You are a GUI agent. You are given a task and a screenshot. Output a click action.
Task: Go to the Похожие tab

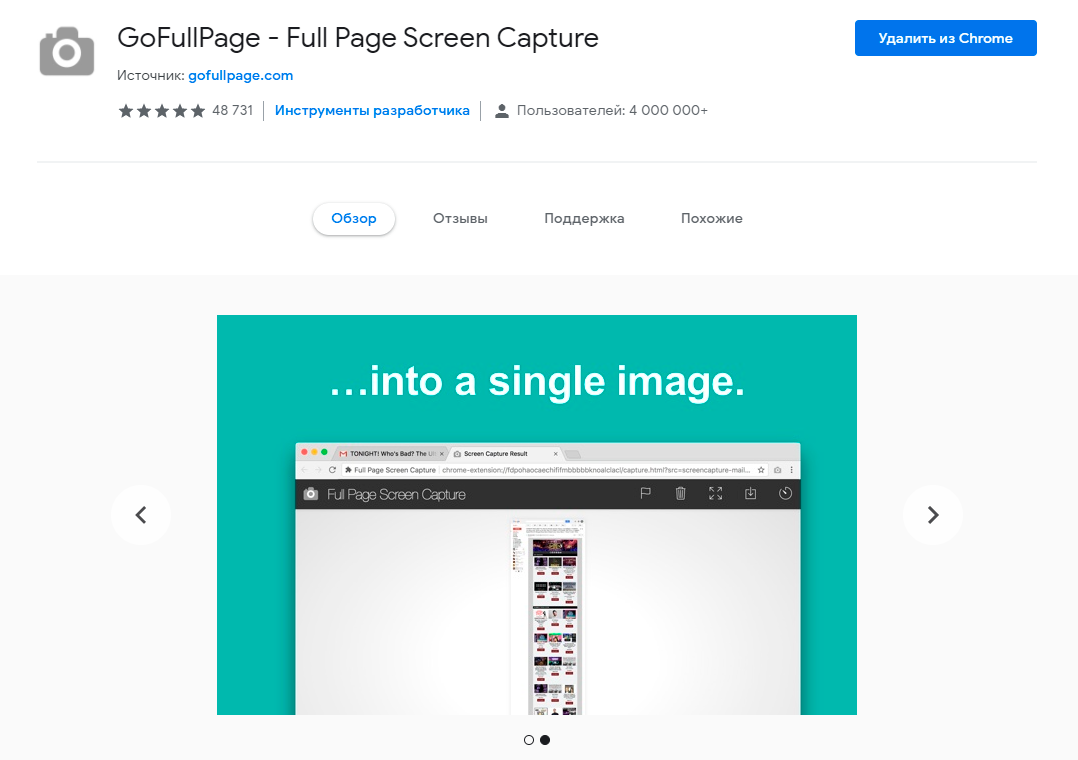point(712,219)
